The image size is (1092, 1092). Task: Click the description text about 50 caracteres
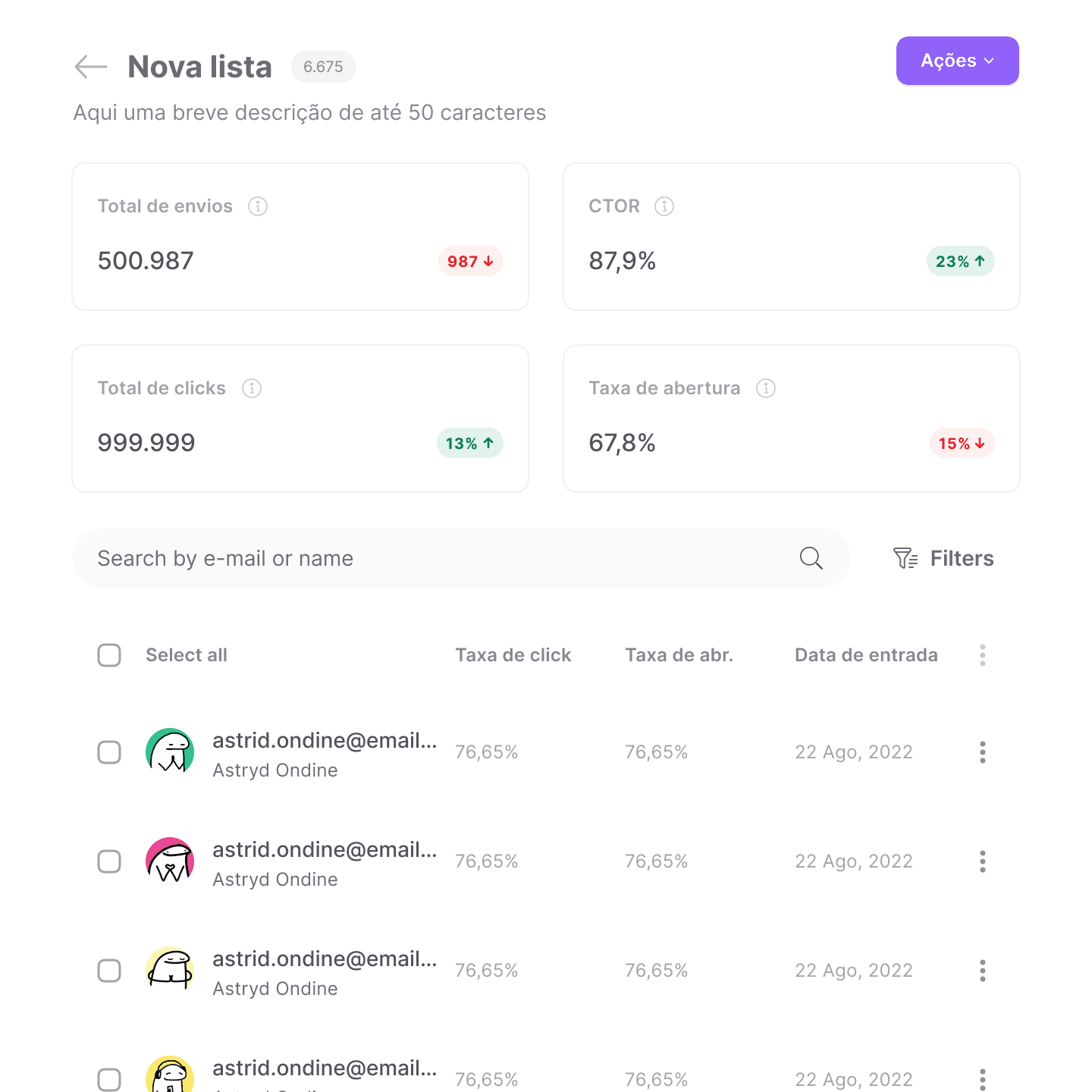click(x=309, y=112)
